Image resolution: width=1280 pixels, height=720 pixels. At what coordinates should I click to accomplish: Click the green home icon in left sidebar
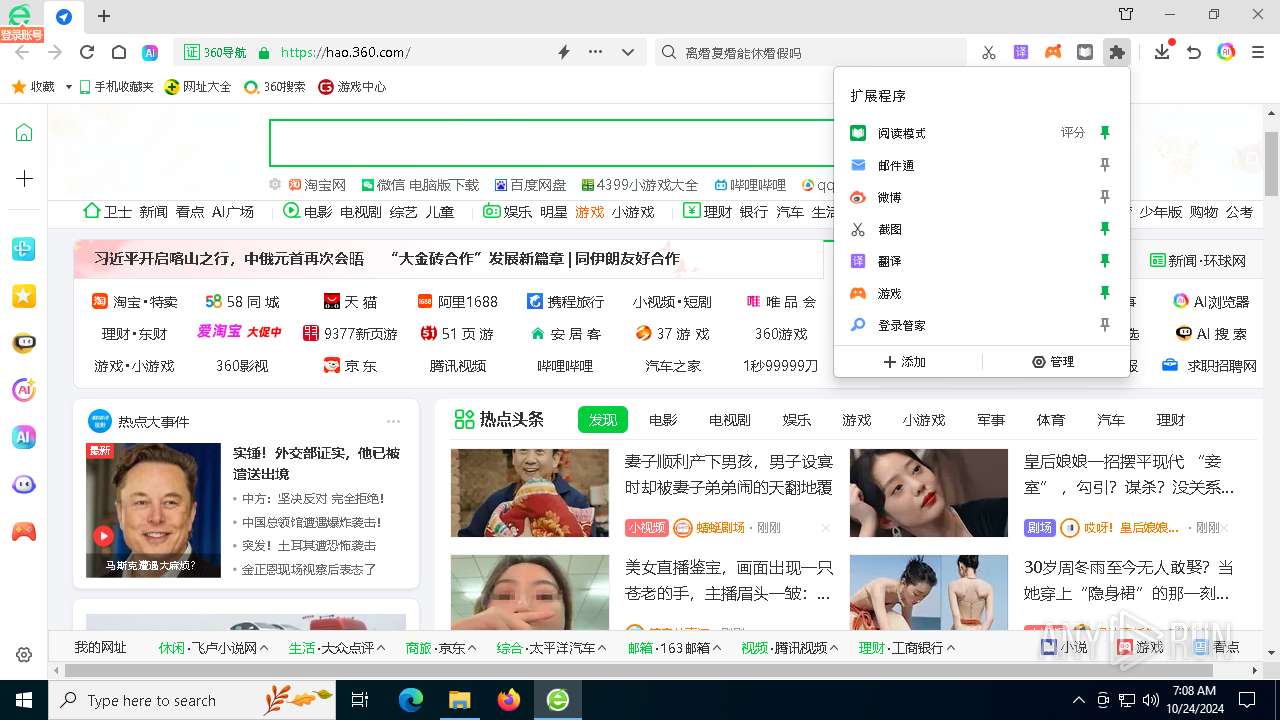tap(24, 132)
